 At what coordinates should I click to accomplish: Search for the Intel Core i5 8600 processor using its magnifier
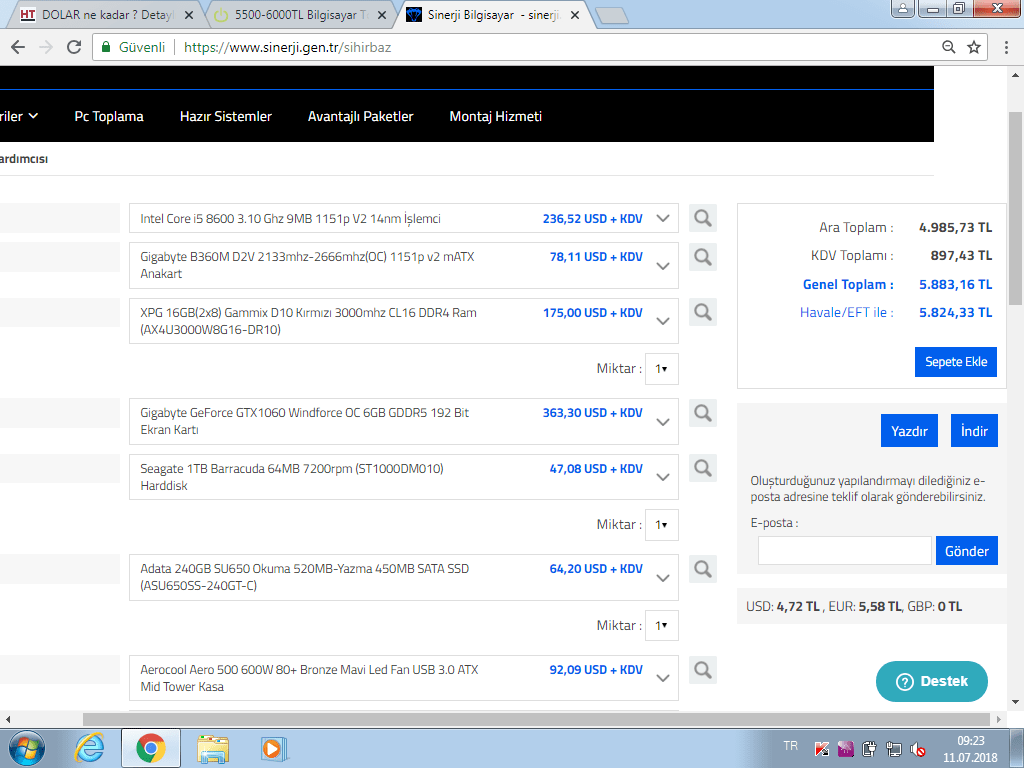point(703,218)
